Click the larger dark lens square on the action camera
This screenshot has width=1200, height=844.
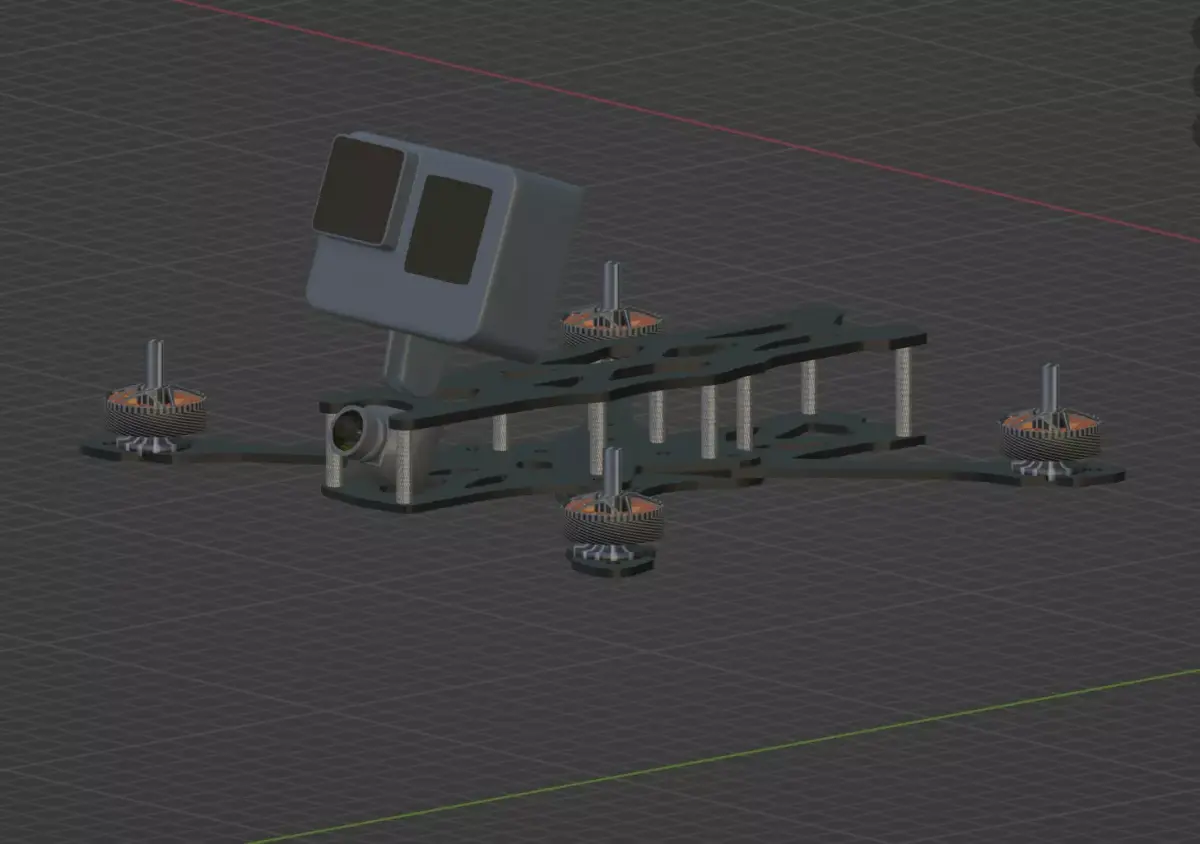click(x=358, y=190)
